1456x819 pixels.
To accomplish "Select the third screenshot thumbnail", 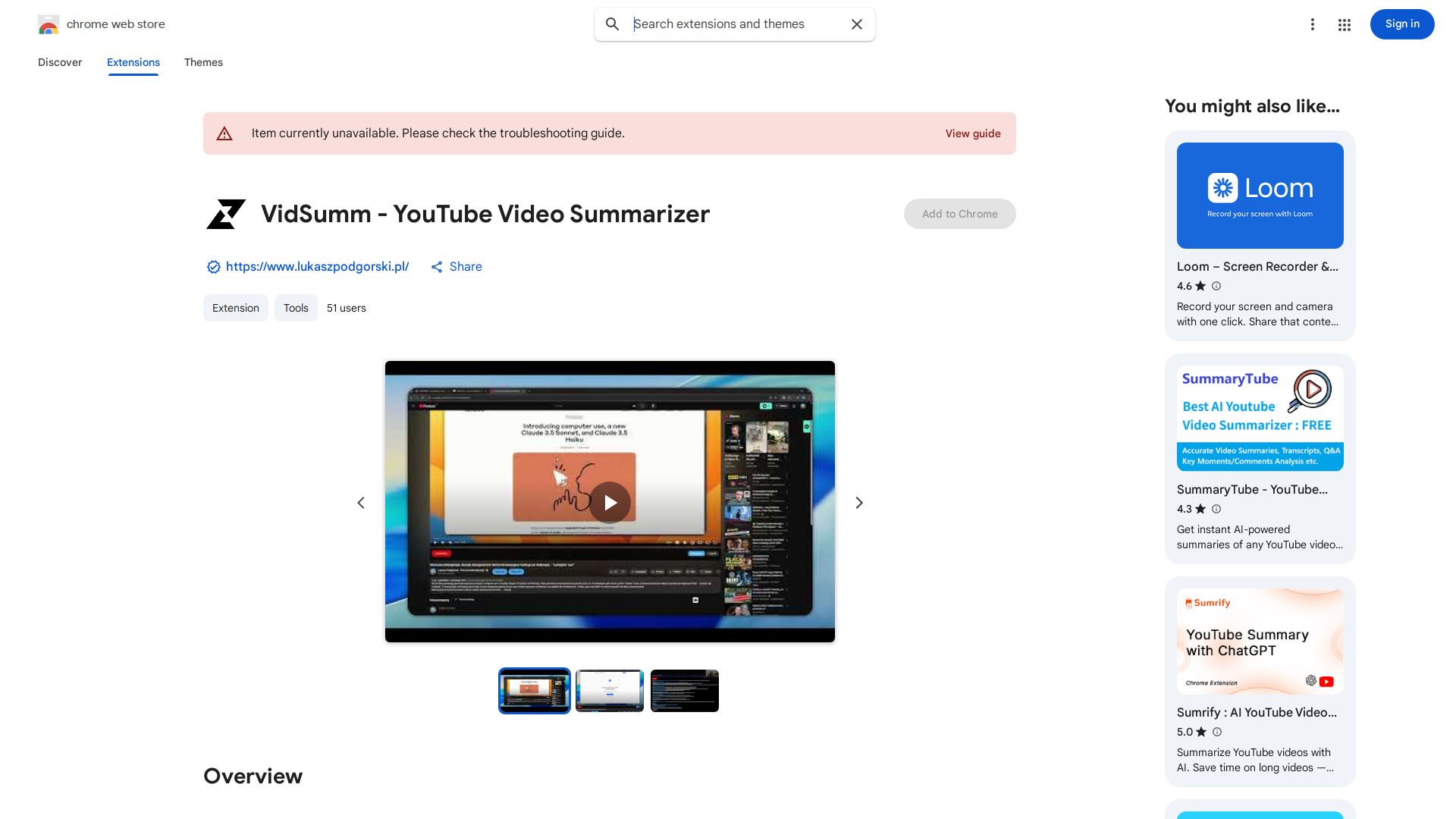I will pos(684,690).
